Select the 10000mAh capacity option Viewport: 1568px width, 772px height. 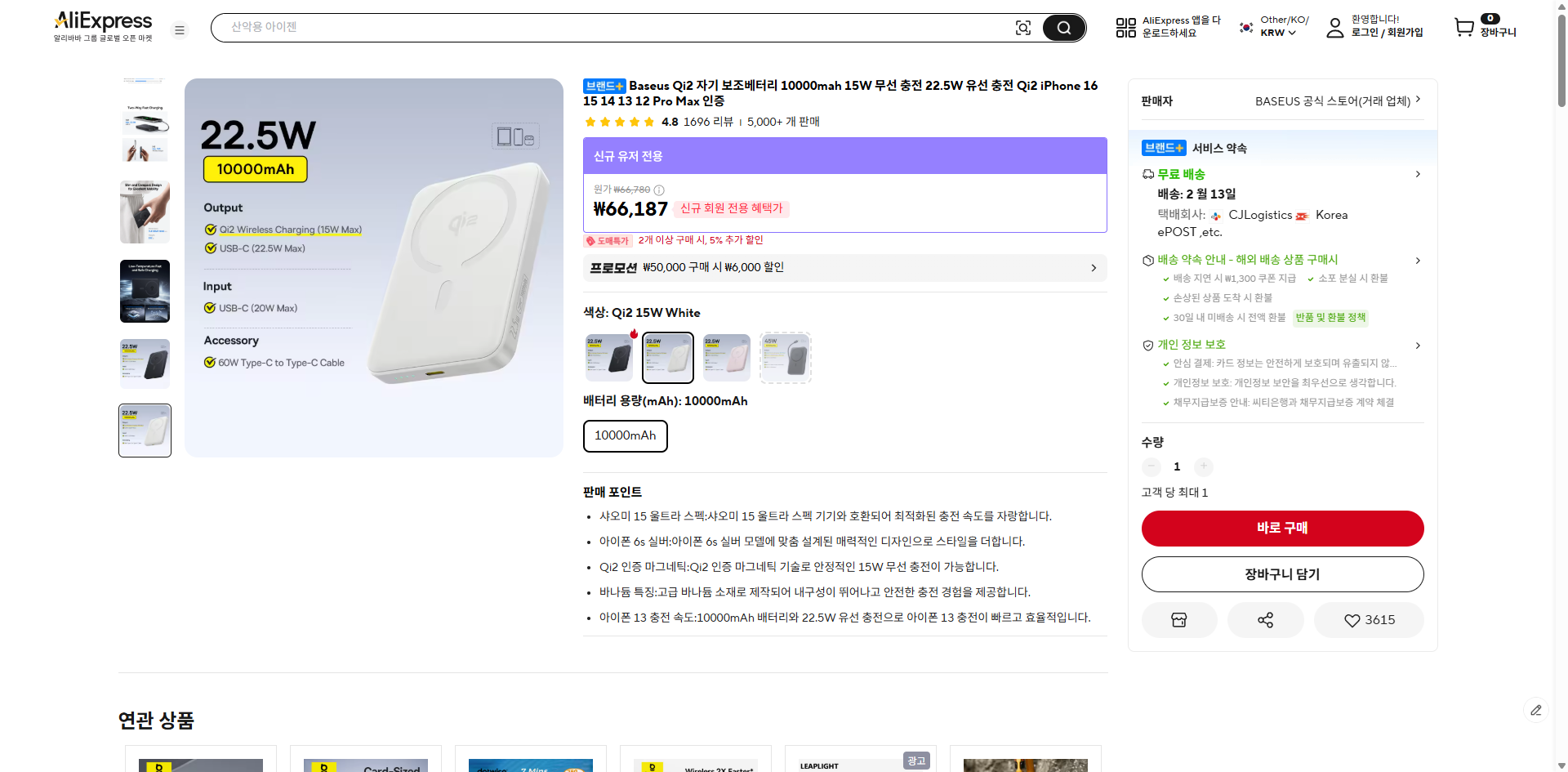[625, 435]
